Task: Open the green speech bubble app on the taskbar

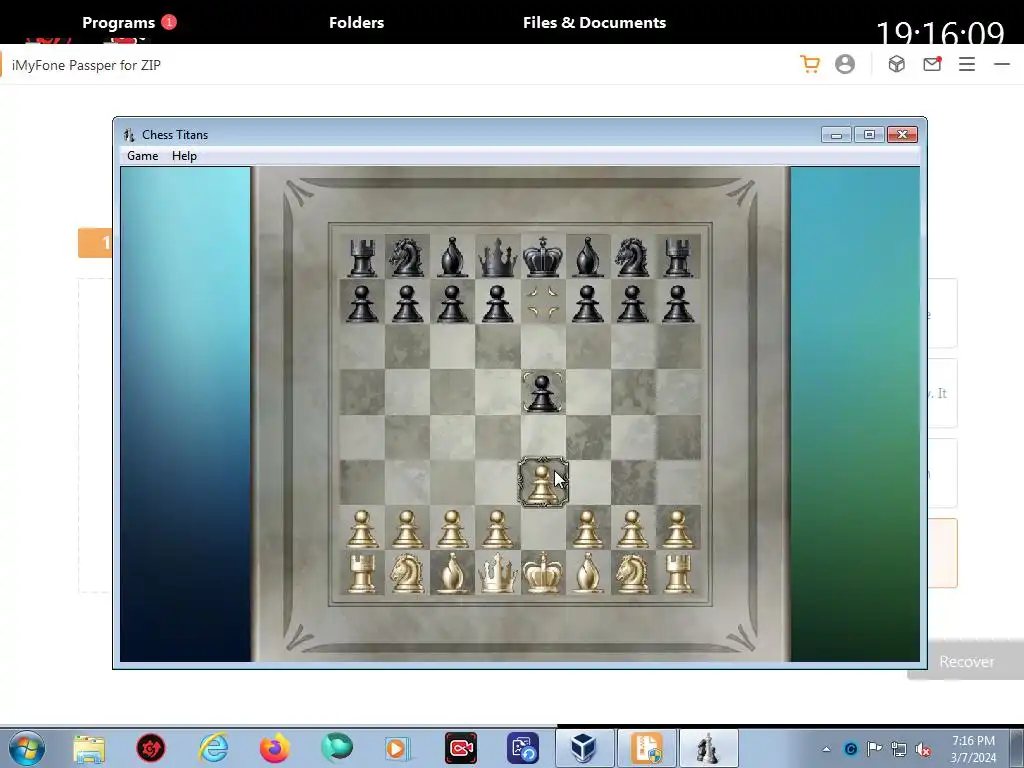Action: tap(336, 748)
